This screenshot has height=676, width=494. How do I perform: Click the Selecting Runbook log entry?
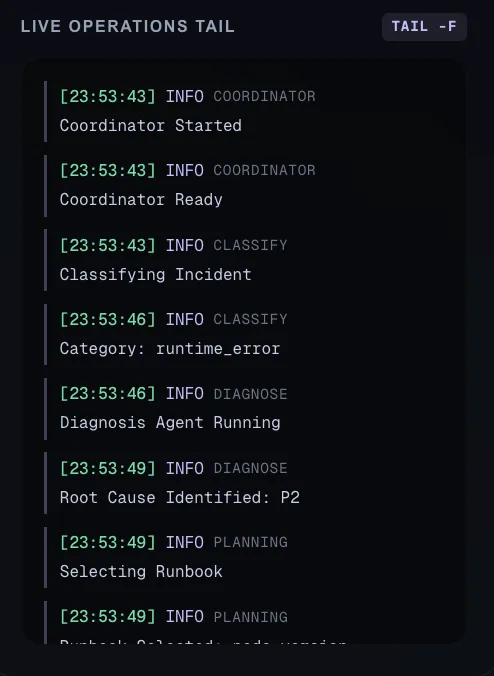click(141, 571)
